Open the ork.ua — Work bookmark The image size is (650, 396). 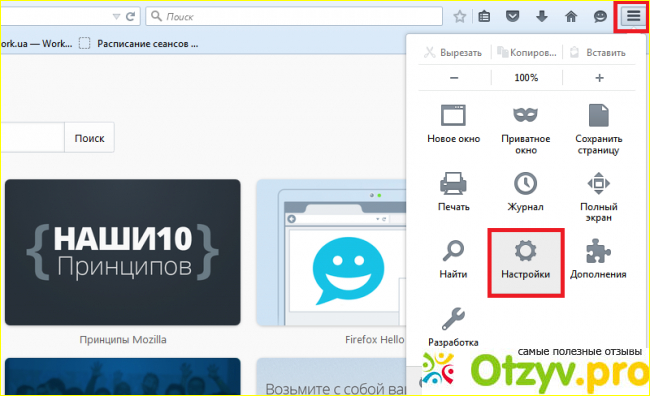click(36, 44)
